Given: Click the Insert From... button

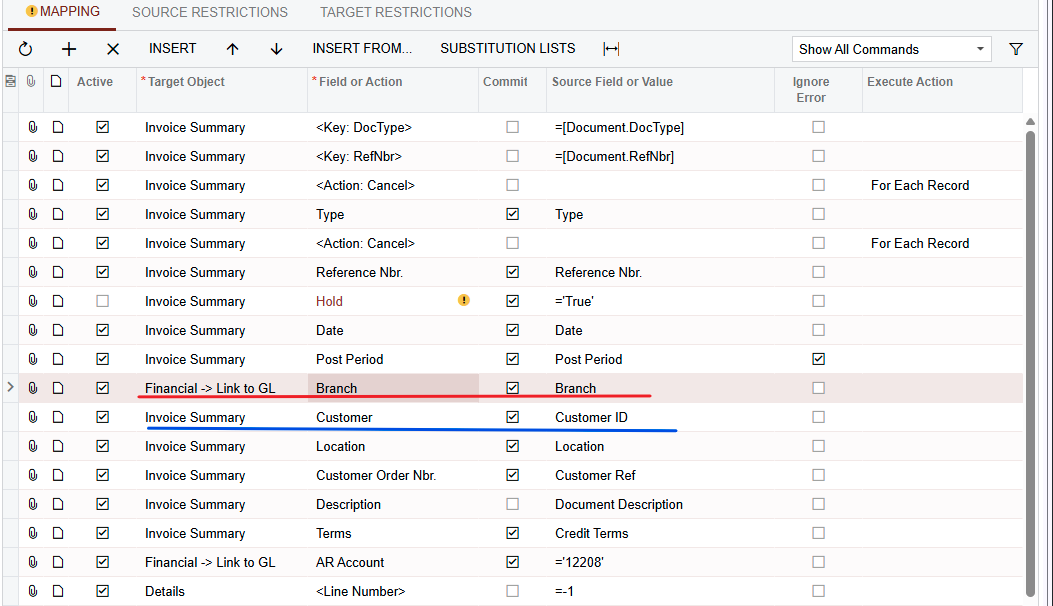Looking at the screenshot, I should pos(362,48).
